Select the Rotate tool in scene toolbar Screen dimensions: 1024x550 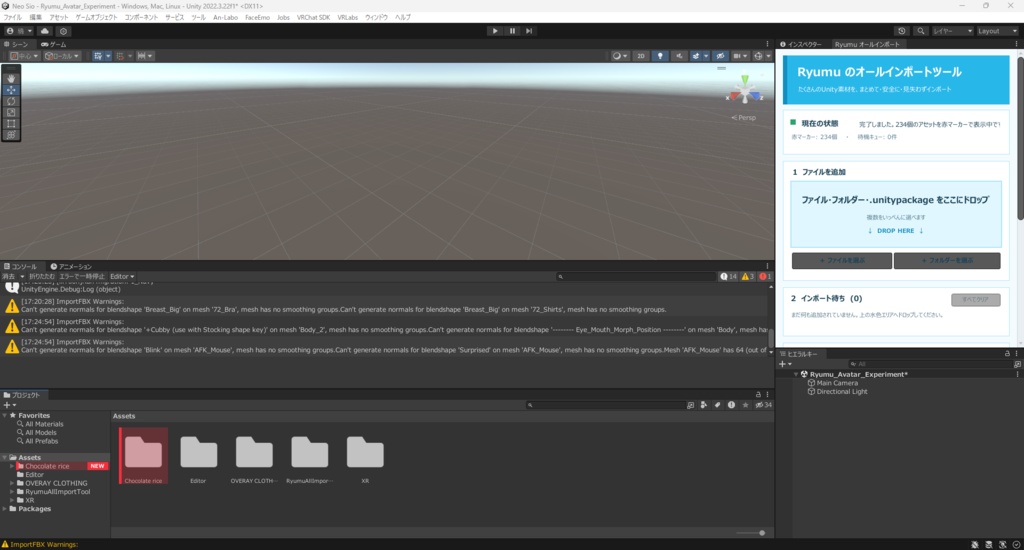point(11,101)
